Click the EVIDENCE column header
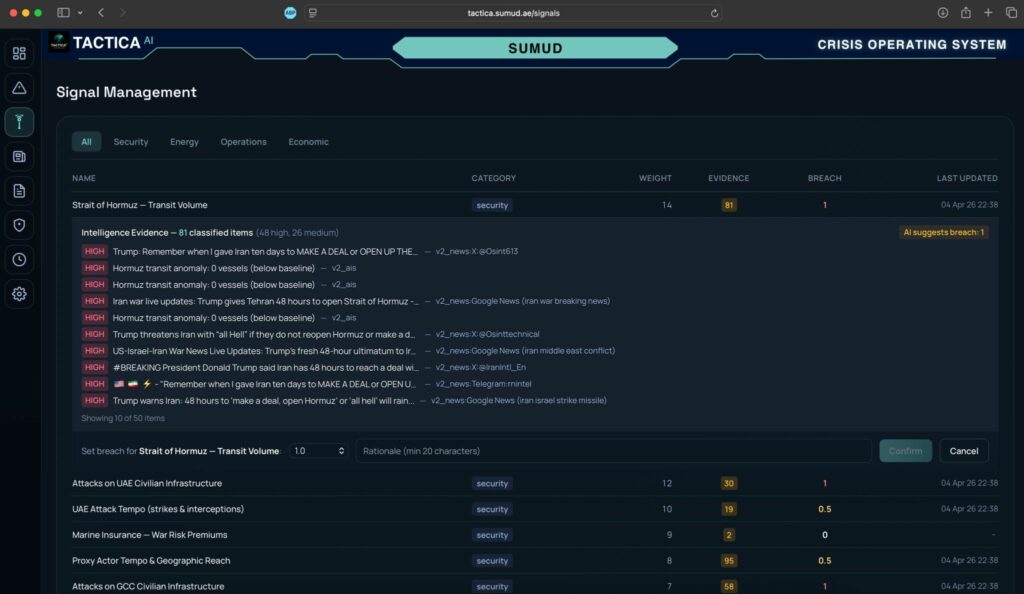Image resolution: width=1024 pixels, height=594 pixels. [729, 178]
